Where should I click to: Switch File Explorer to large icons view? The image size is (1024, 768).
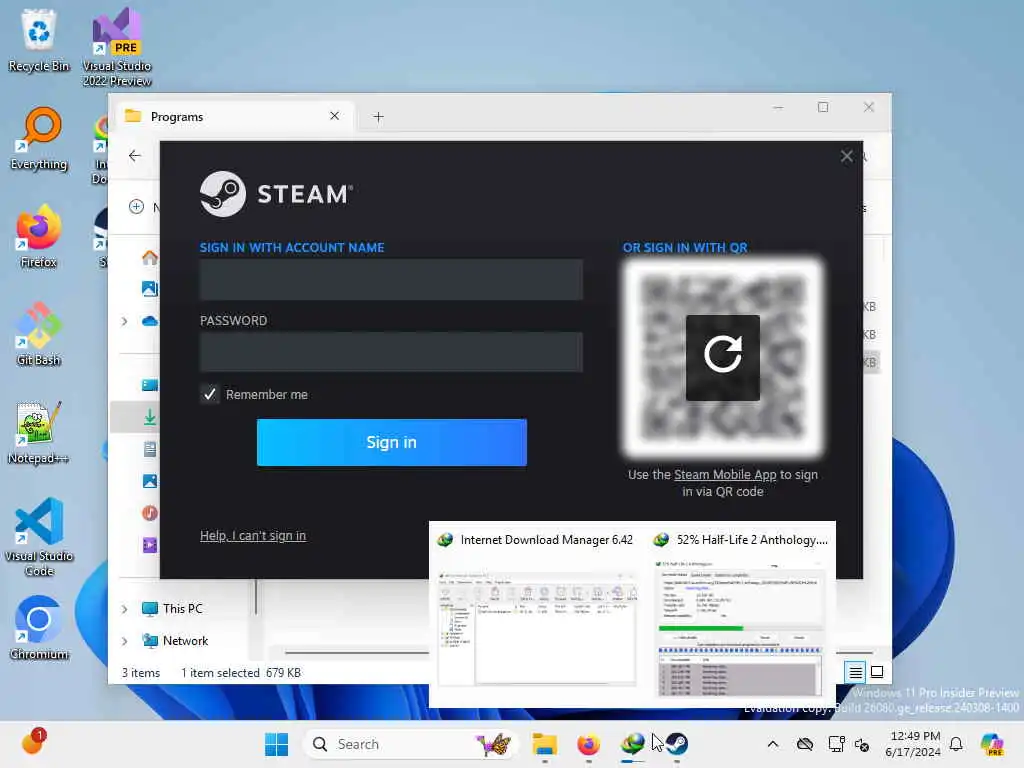877,672
